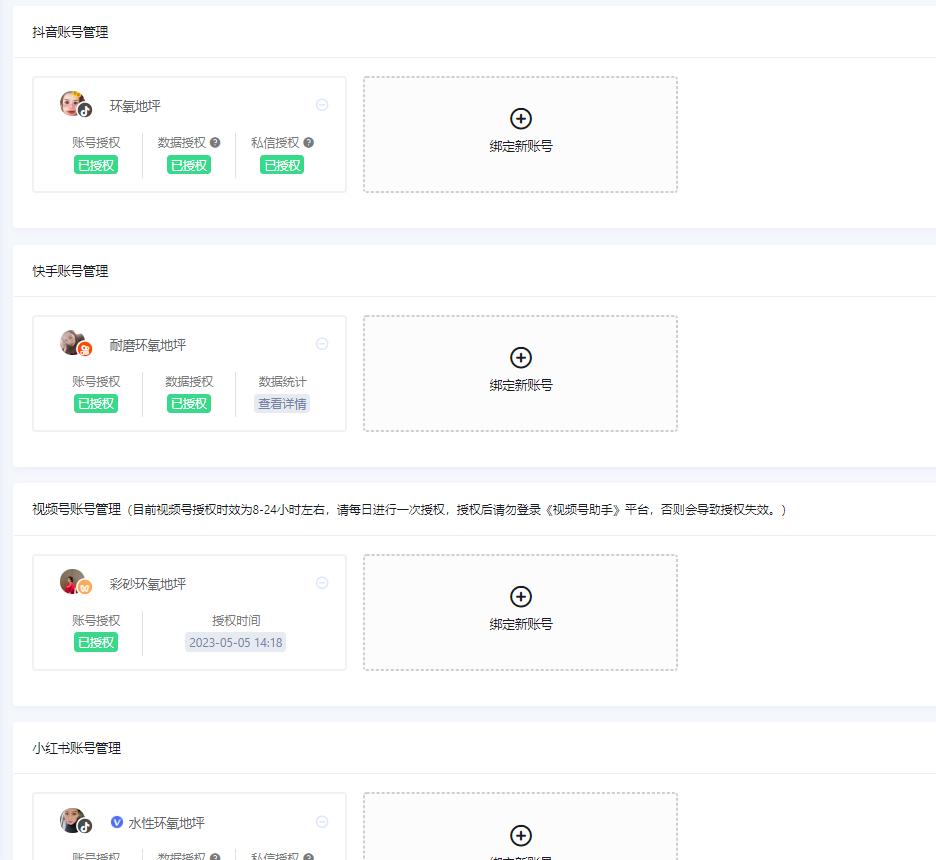Image resolution: width=936 pixels, height=860 pixels.
Task: Click the plus icon in 快手 绑定新账号 area
Action: 520,358
